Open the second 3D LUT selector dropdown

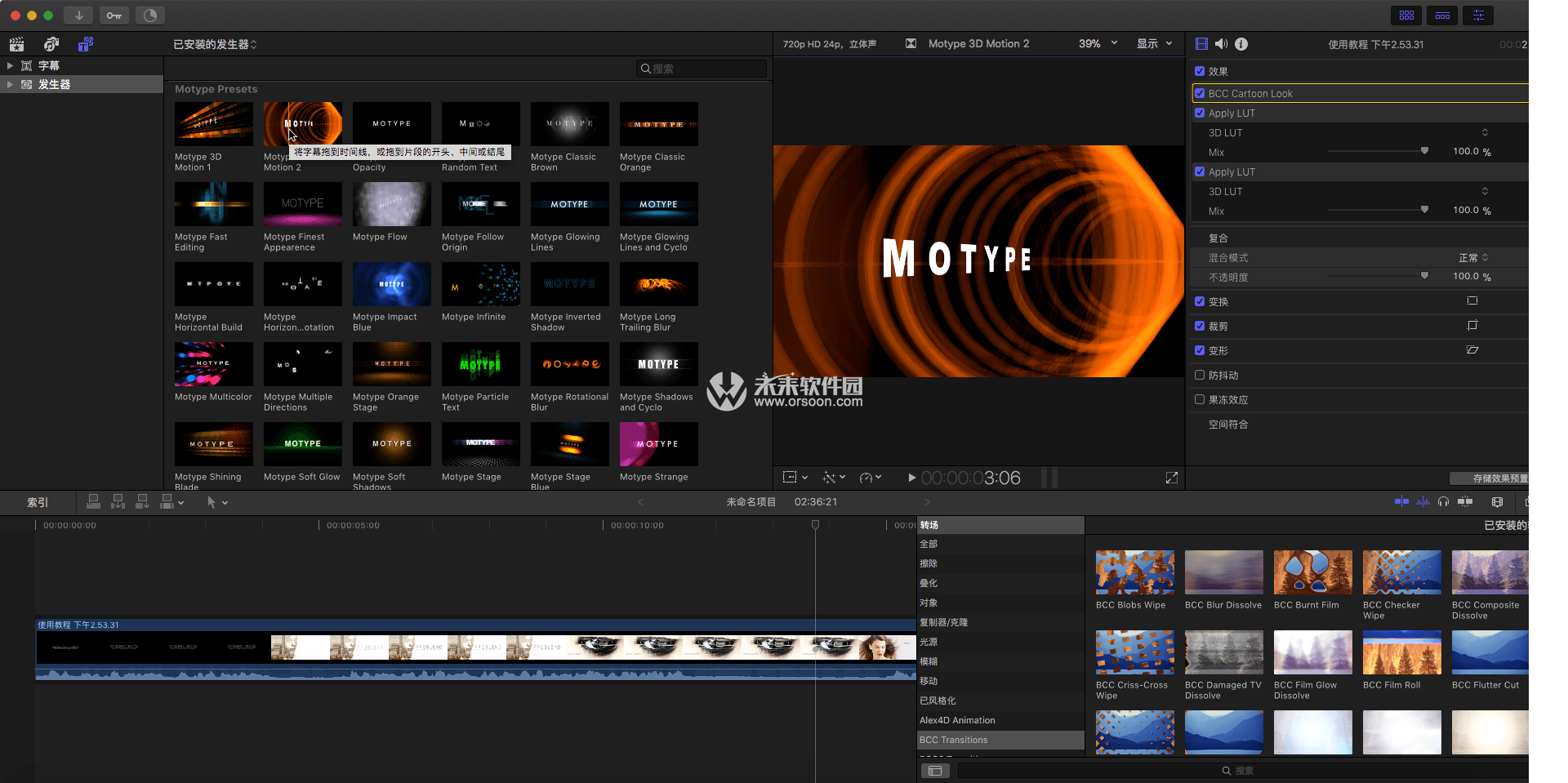point(1485,191)
